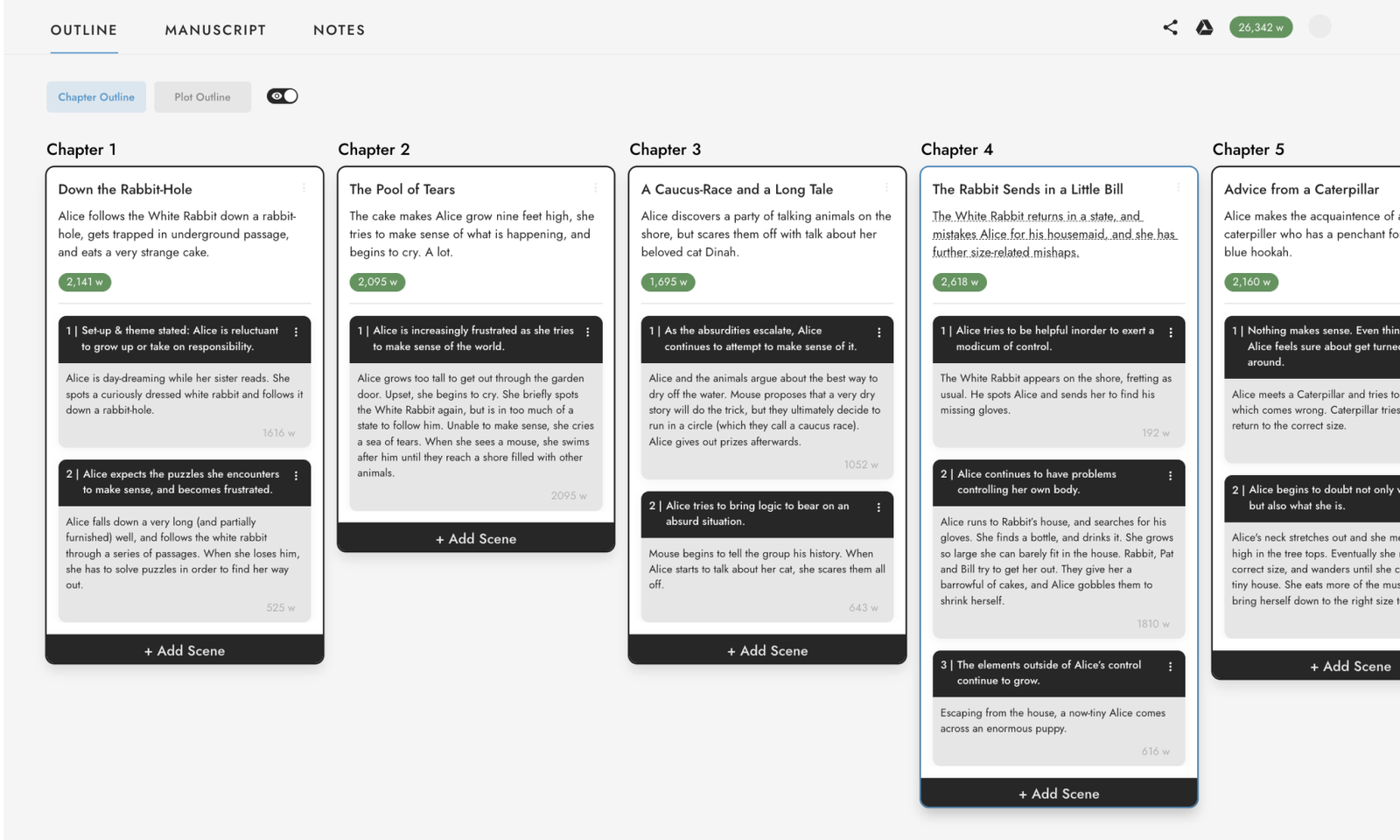Click Add Scene under Chapter 4
1400x840 pixels.
[x=1058, y=793]
